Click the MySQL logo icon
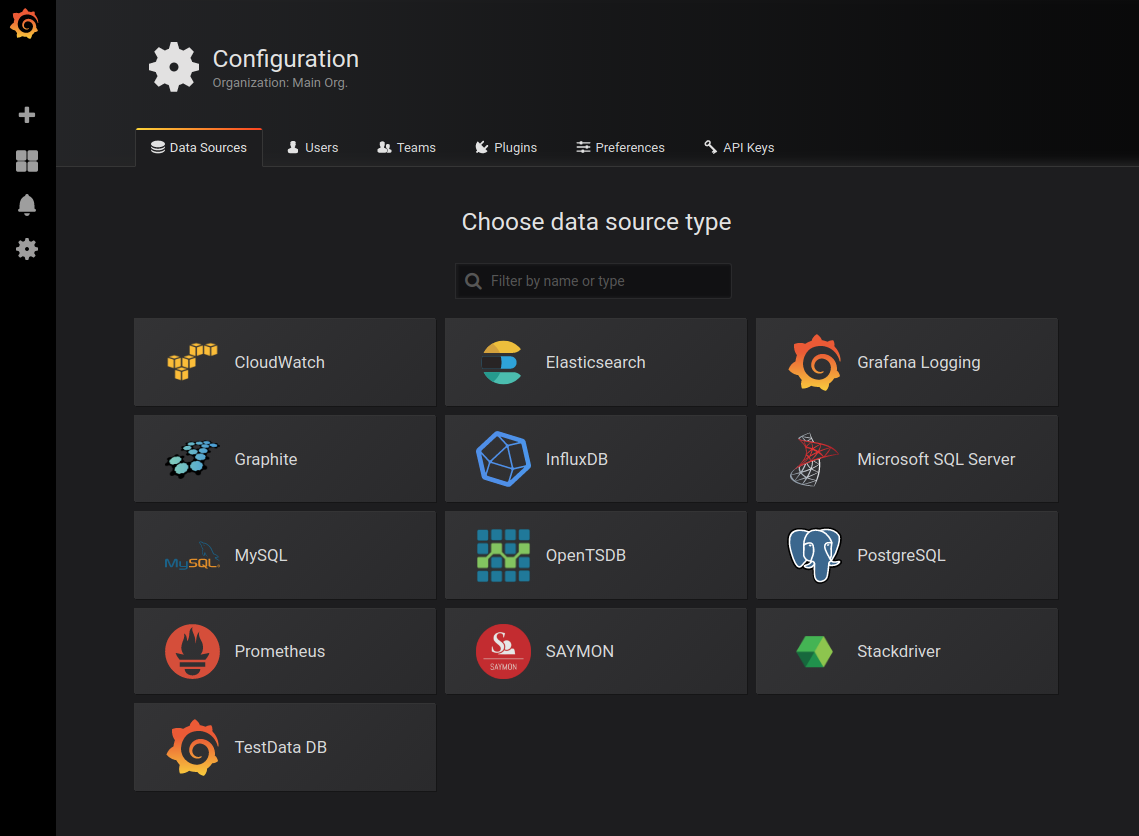 pos(192,556)
